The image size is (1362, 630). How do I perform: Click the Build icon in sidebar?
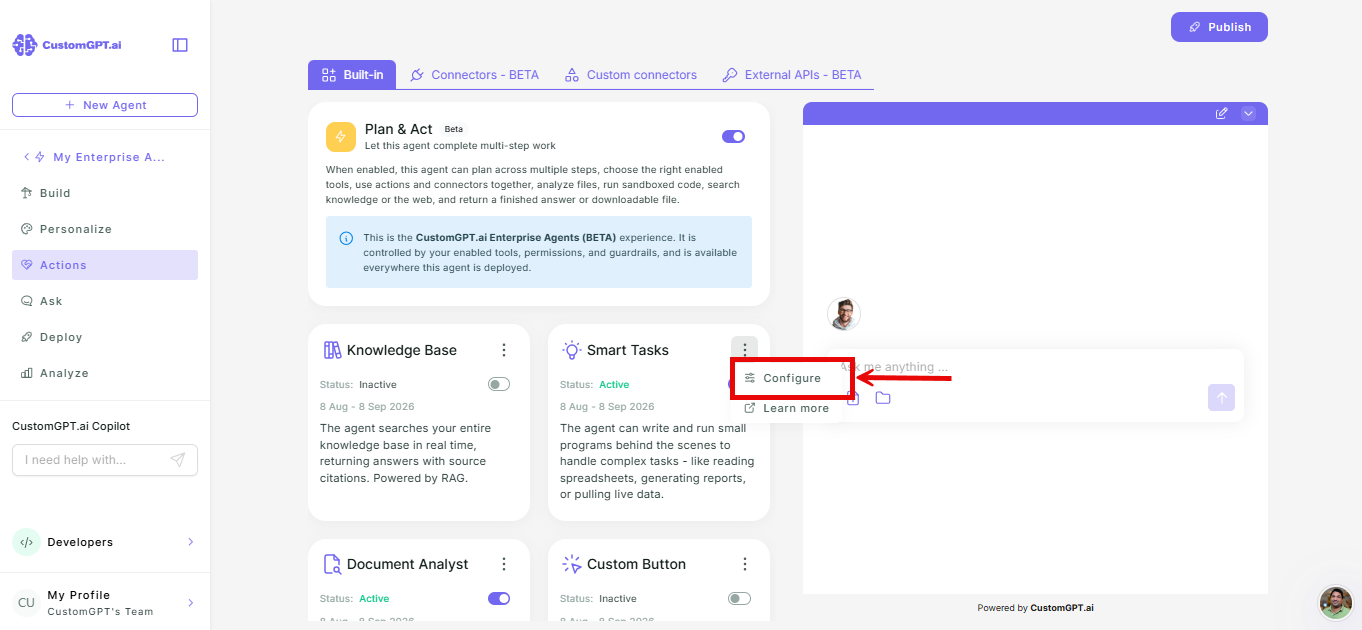27,193
